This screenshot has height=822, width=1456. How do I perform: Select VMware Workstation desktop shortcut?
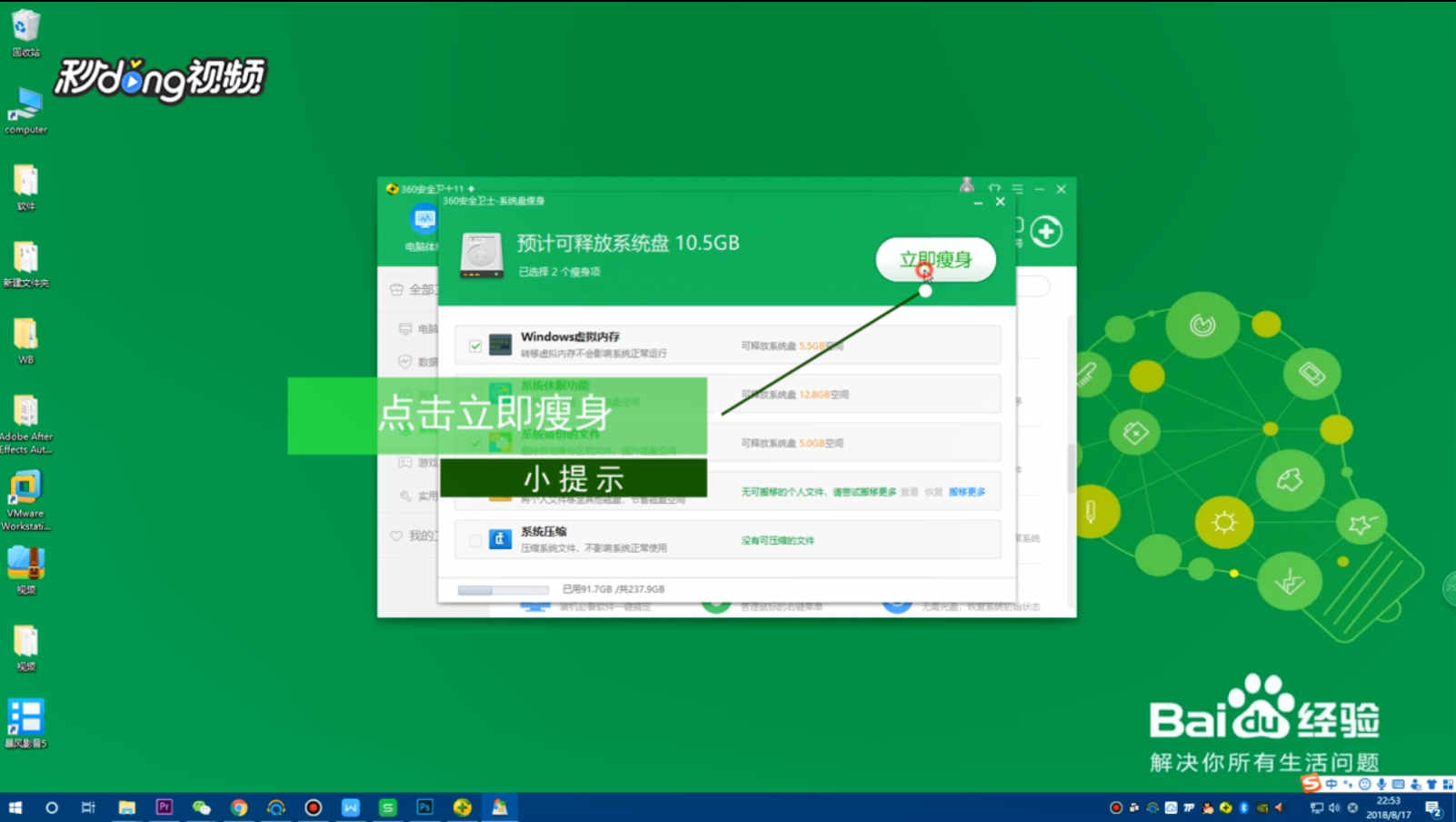(x=25, y=501)
